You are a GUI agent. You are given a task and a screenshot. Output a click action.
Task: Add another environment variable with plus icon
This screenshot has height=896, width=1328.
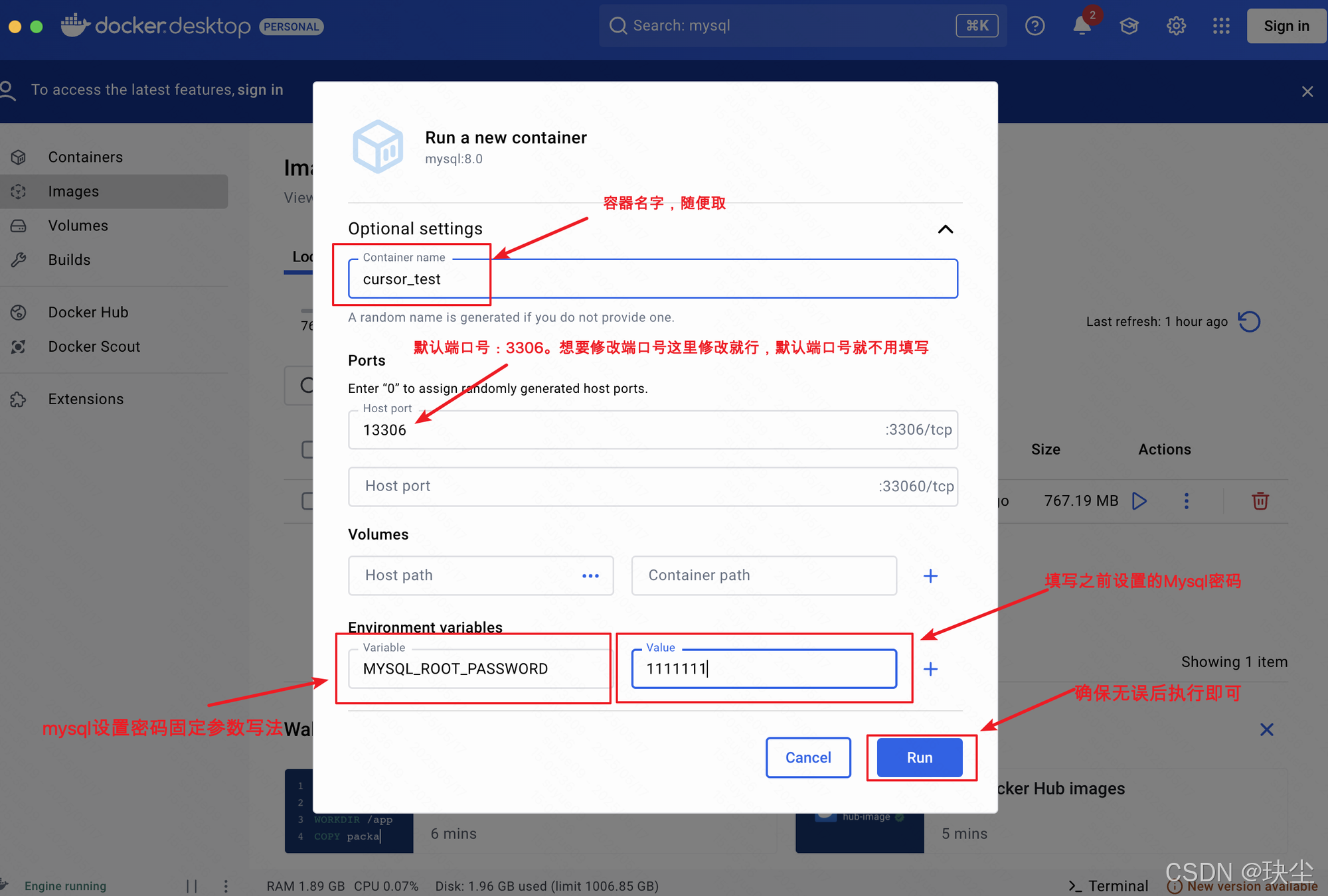click(x=930, y=669)
